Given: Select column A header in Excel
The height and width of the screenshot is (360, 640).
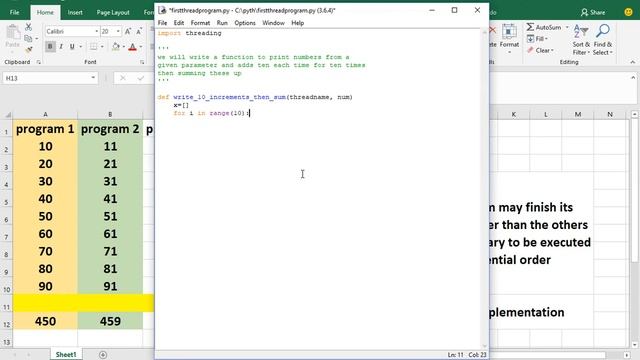Looking at the screenshot, I should (x=45, y=114).
